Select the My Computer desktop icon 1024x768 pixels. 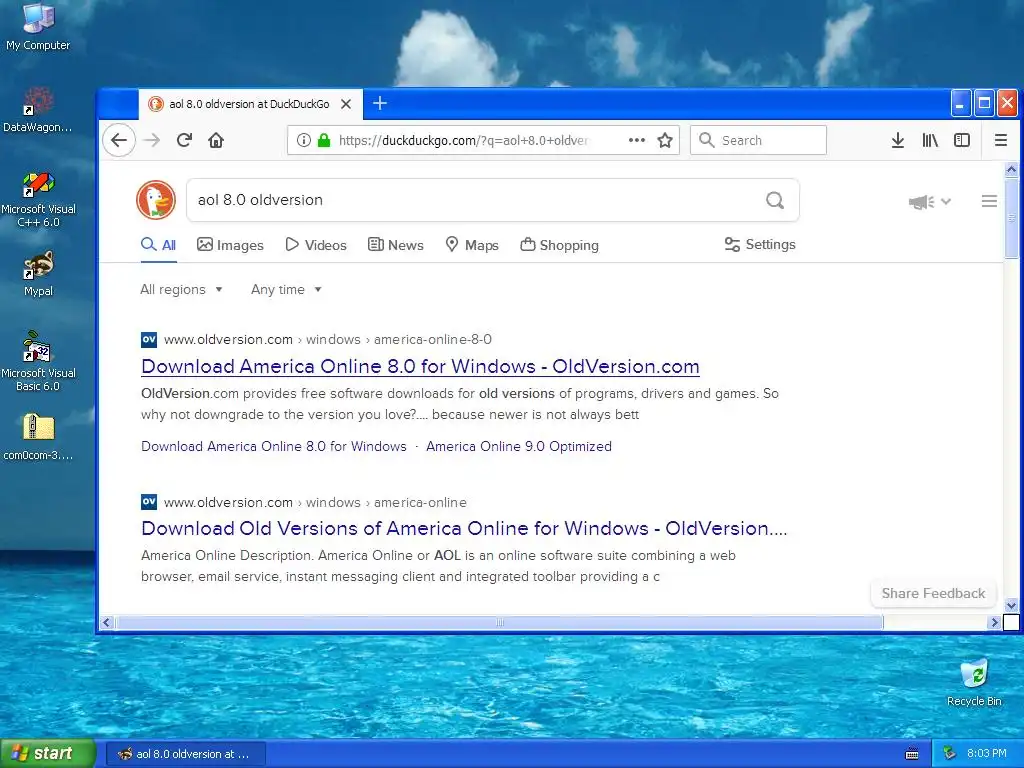38,27
